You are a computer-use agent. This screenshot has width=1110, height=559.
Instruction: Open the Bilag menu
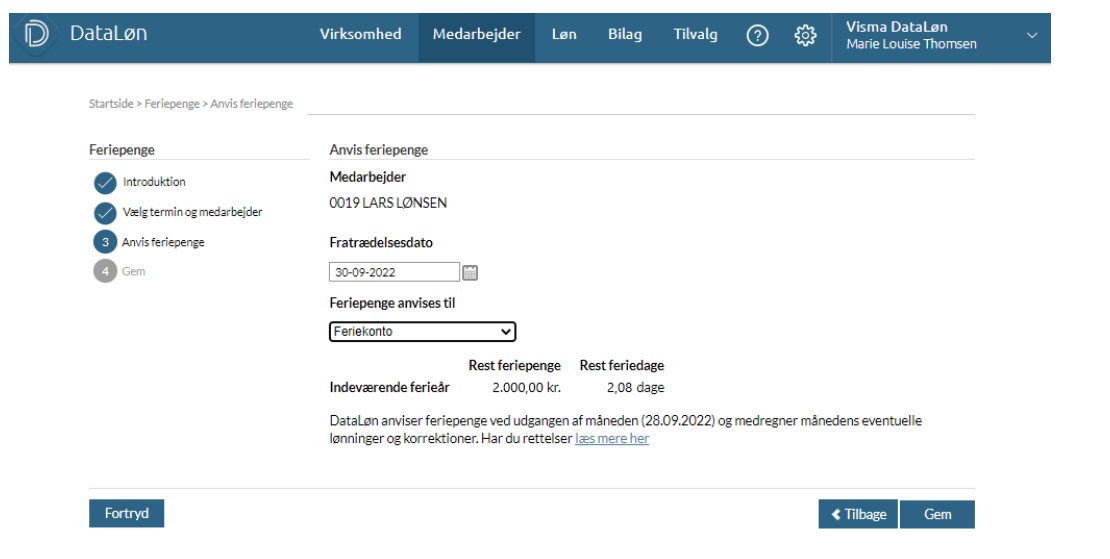pyautogui.click(x=625, y=35)
